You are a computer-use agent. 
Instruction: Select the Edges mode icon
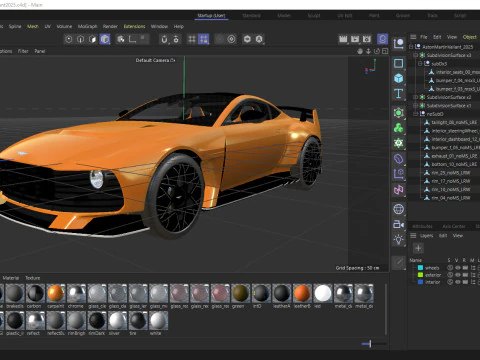81,39
